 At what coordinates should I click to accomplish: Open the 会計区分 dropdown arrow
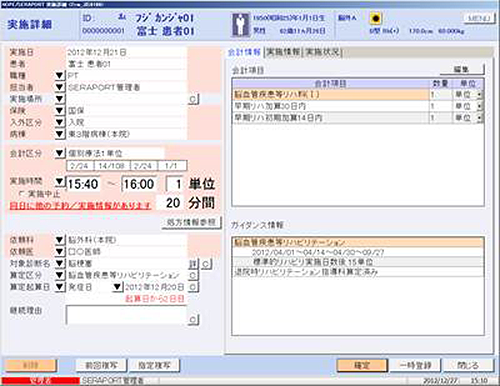(59, 153)
